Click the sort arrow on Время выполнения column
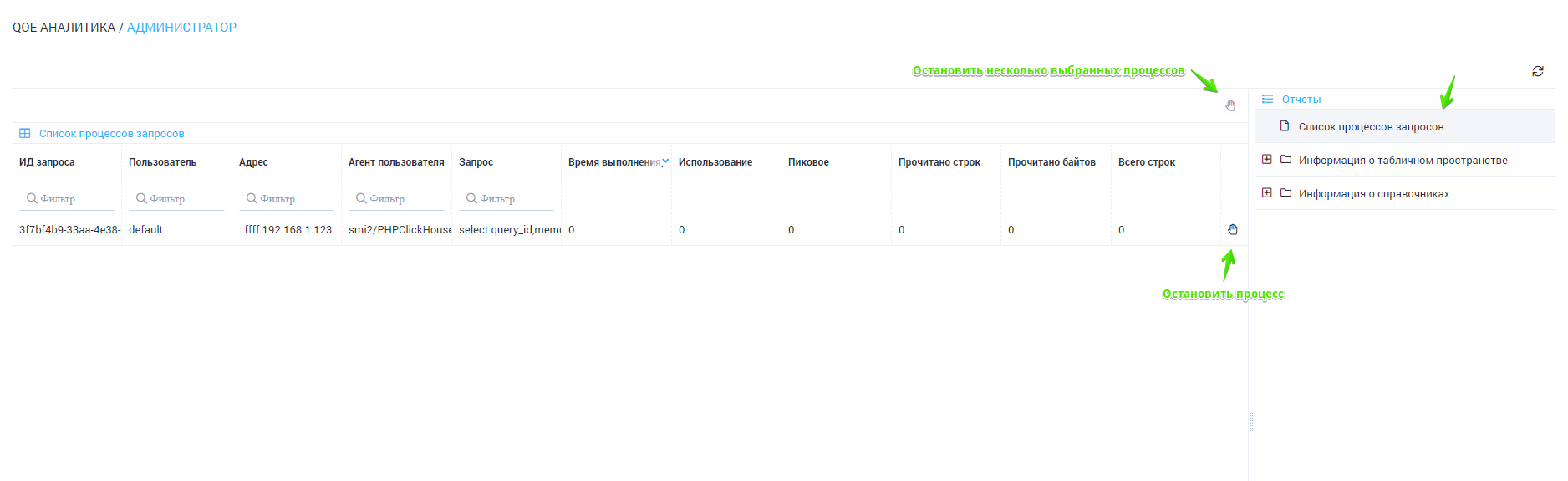1568x481 pixels. tap(665, 161)
